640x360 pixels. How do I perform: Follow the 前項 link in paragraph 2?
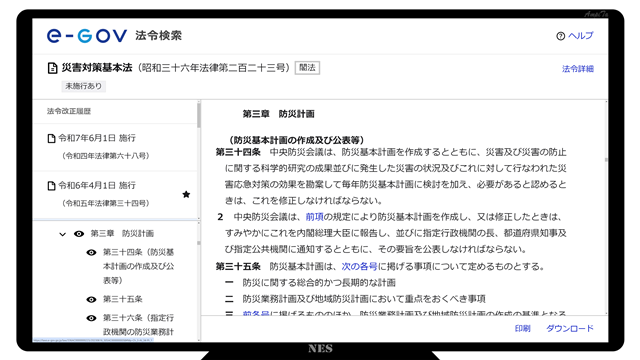pyautogui.click(x=314, y=217)
